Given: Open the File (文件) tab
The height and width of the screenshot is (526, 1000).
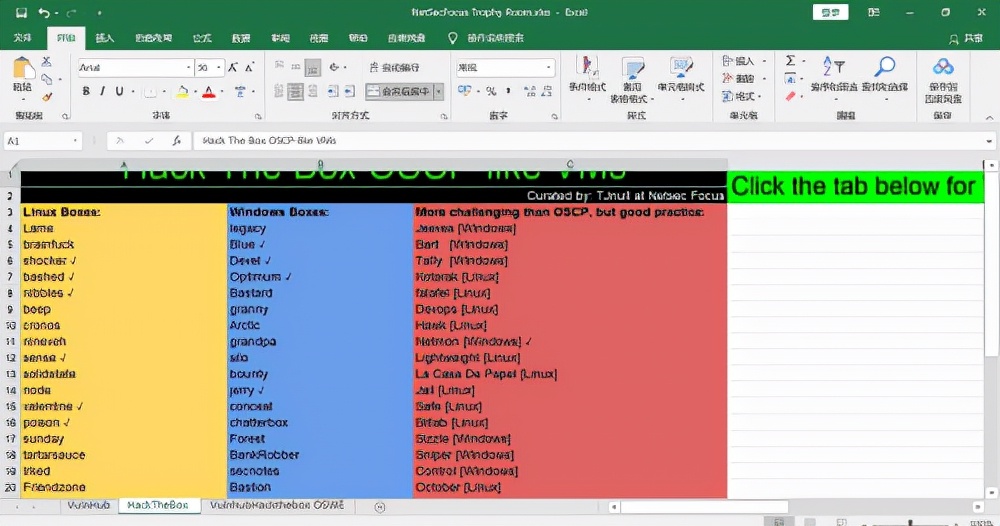Looking at the screenshot, I should (x=22, y=38).
